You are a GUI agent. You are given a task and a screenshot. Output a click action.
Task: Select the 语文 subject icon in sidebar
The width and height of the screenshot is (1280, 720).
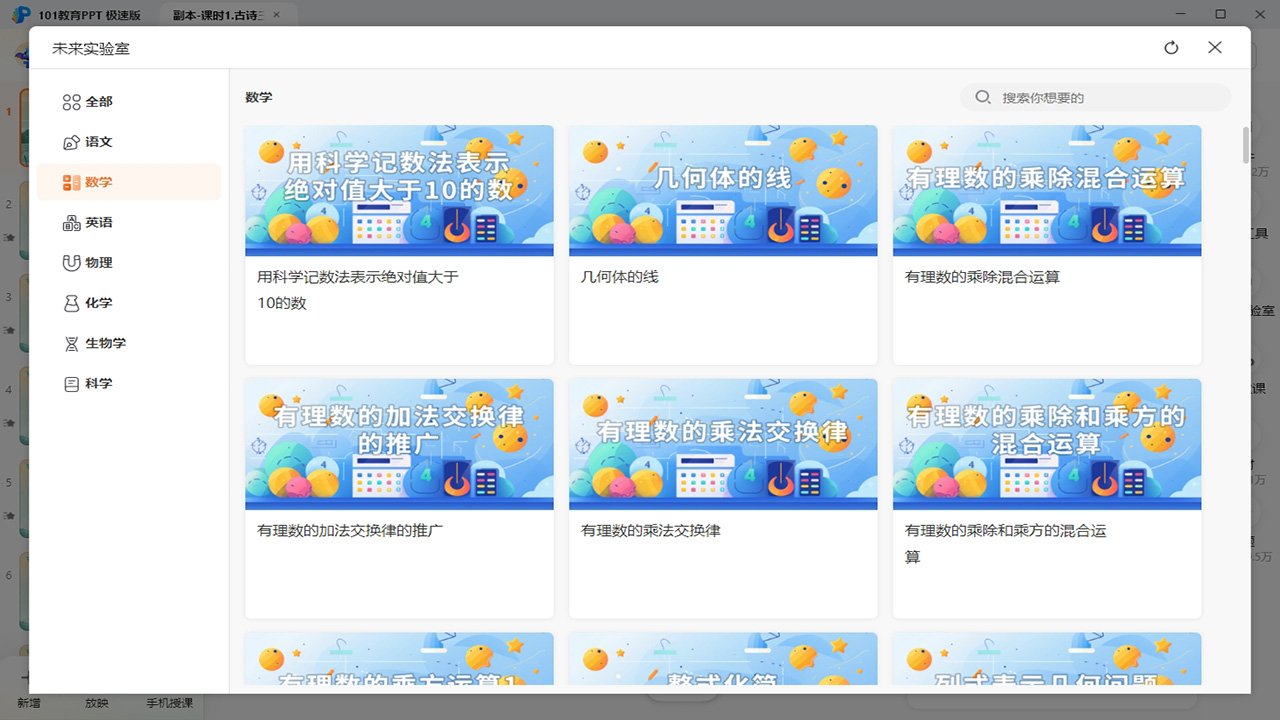coord(71,141)
